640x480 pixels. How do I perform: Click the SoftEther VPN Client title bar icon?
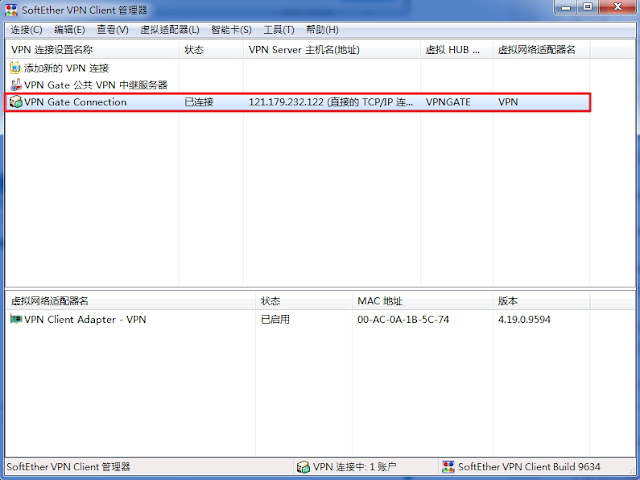11,10
